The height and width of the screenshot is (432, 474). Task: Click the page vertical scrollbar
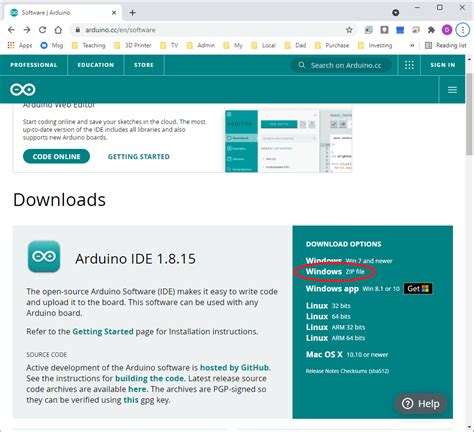click(469, 113)
